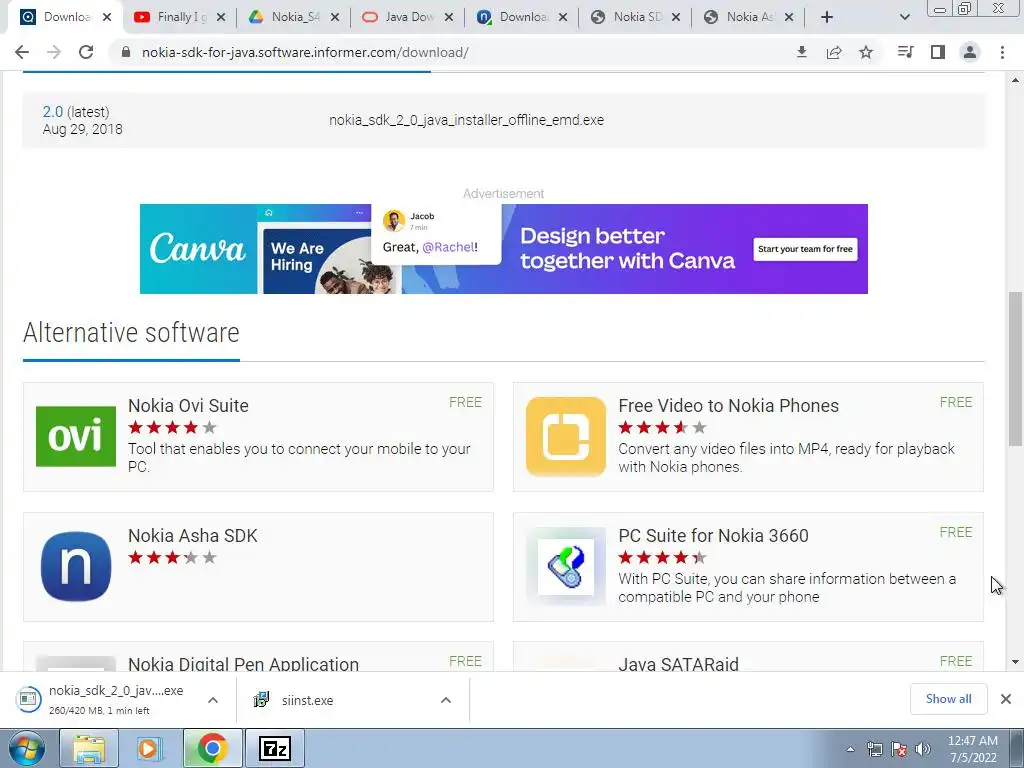
Task: Show hidden tray icons arrow
Action: click(x=850, y=749)
